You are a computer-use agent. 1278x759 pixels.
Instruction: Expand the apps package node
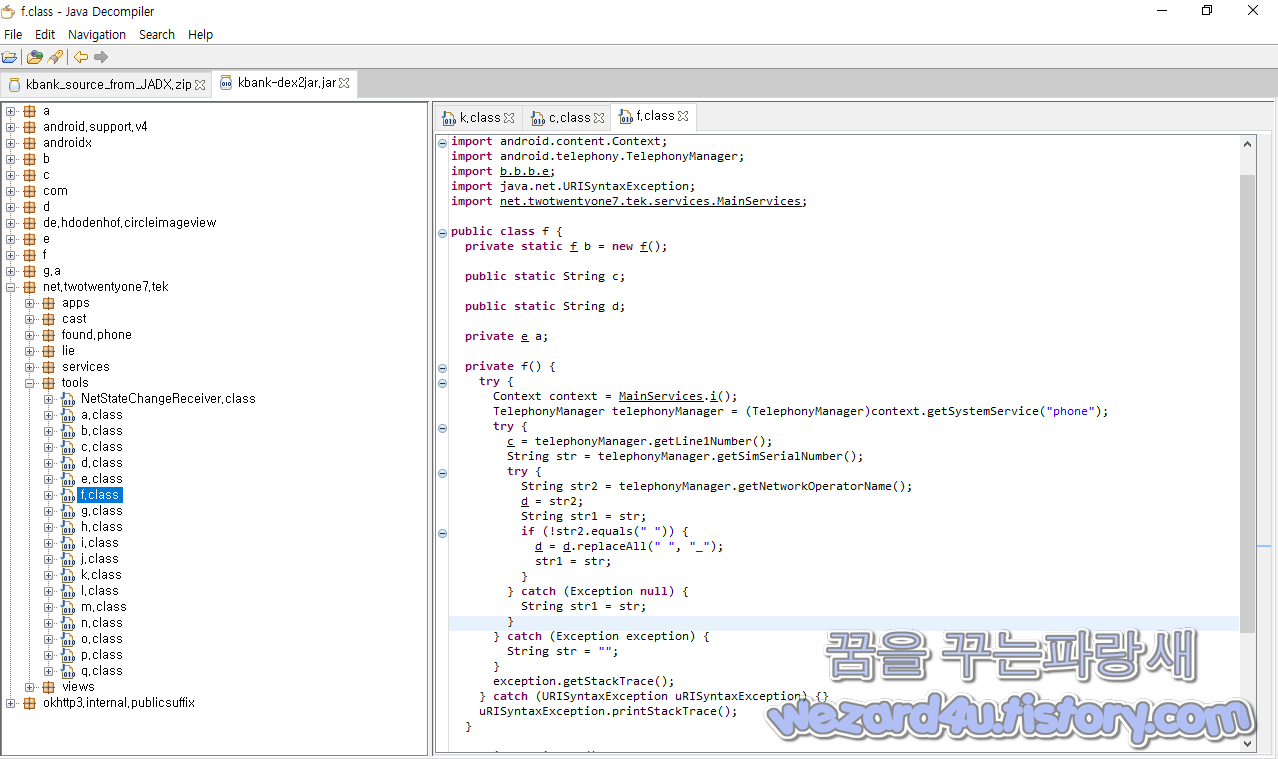30,303
